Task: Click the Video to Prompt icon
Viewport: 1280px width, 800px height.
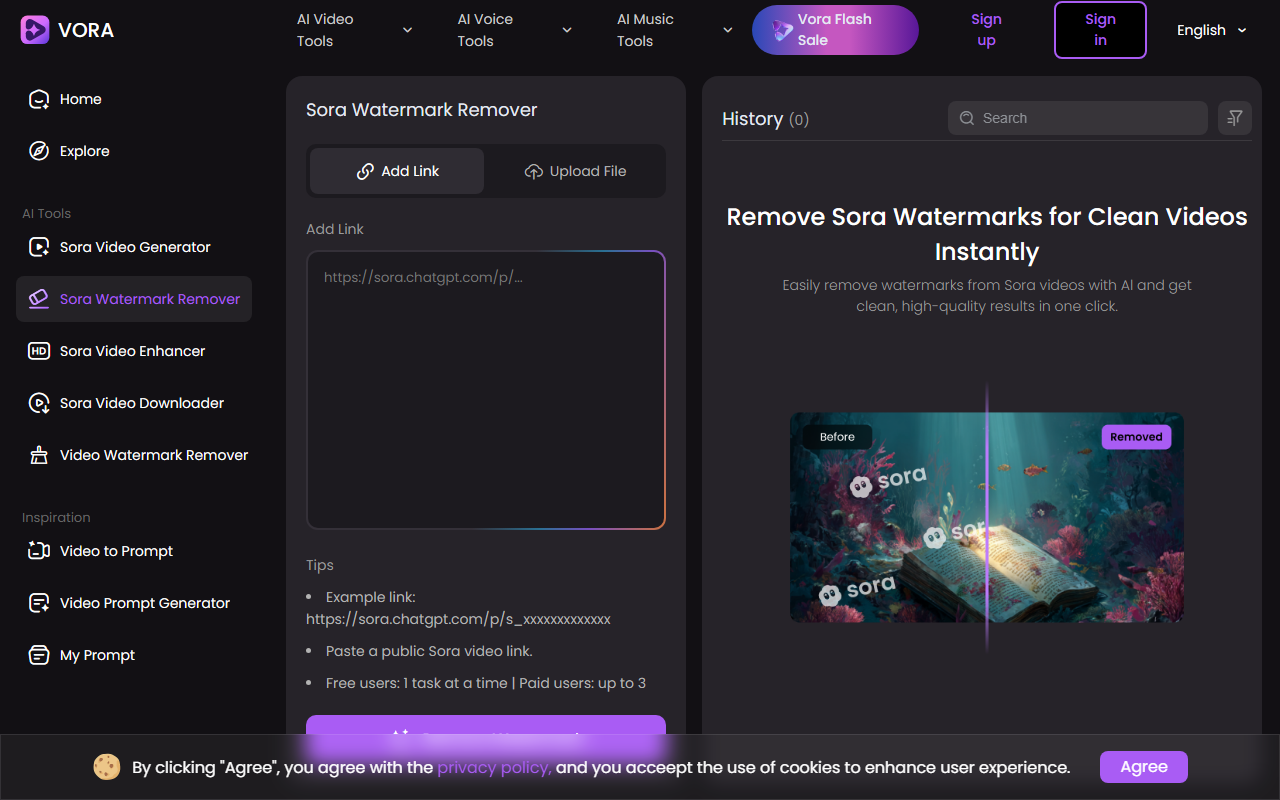Action: coord(39,551)
